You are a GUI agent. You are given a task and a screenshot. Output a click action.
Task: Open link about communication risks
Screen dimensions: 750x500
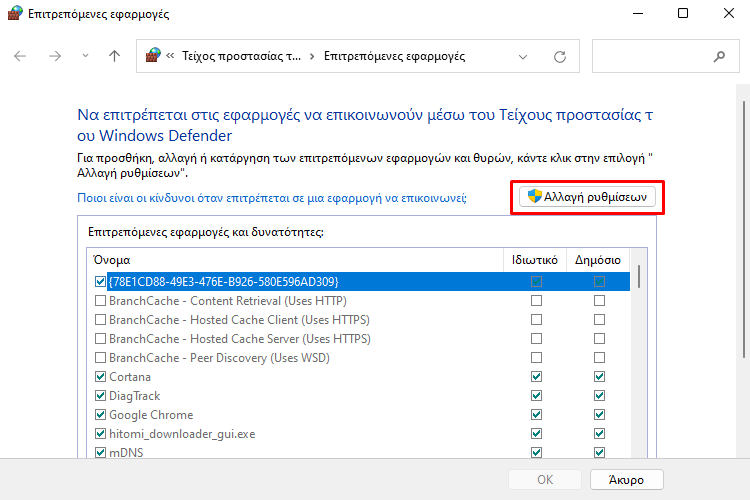tap(272, 198)
